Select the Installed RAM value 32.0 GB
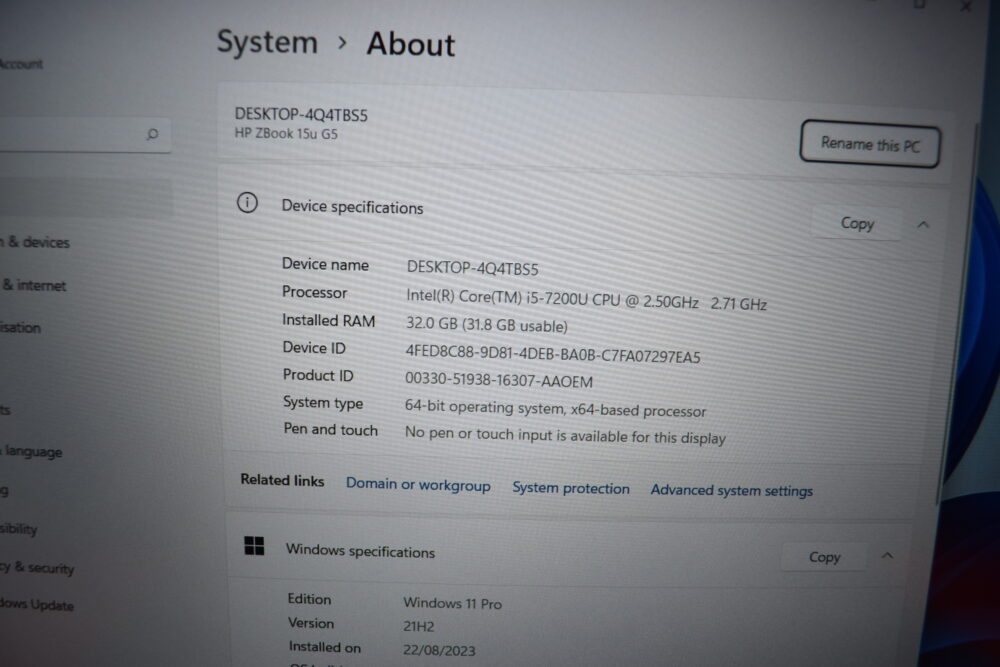Screen dimensions: 1000x667 click(487, 325)
